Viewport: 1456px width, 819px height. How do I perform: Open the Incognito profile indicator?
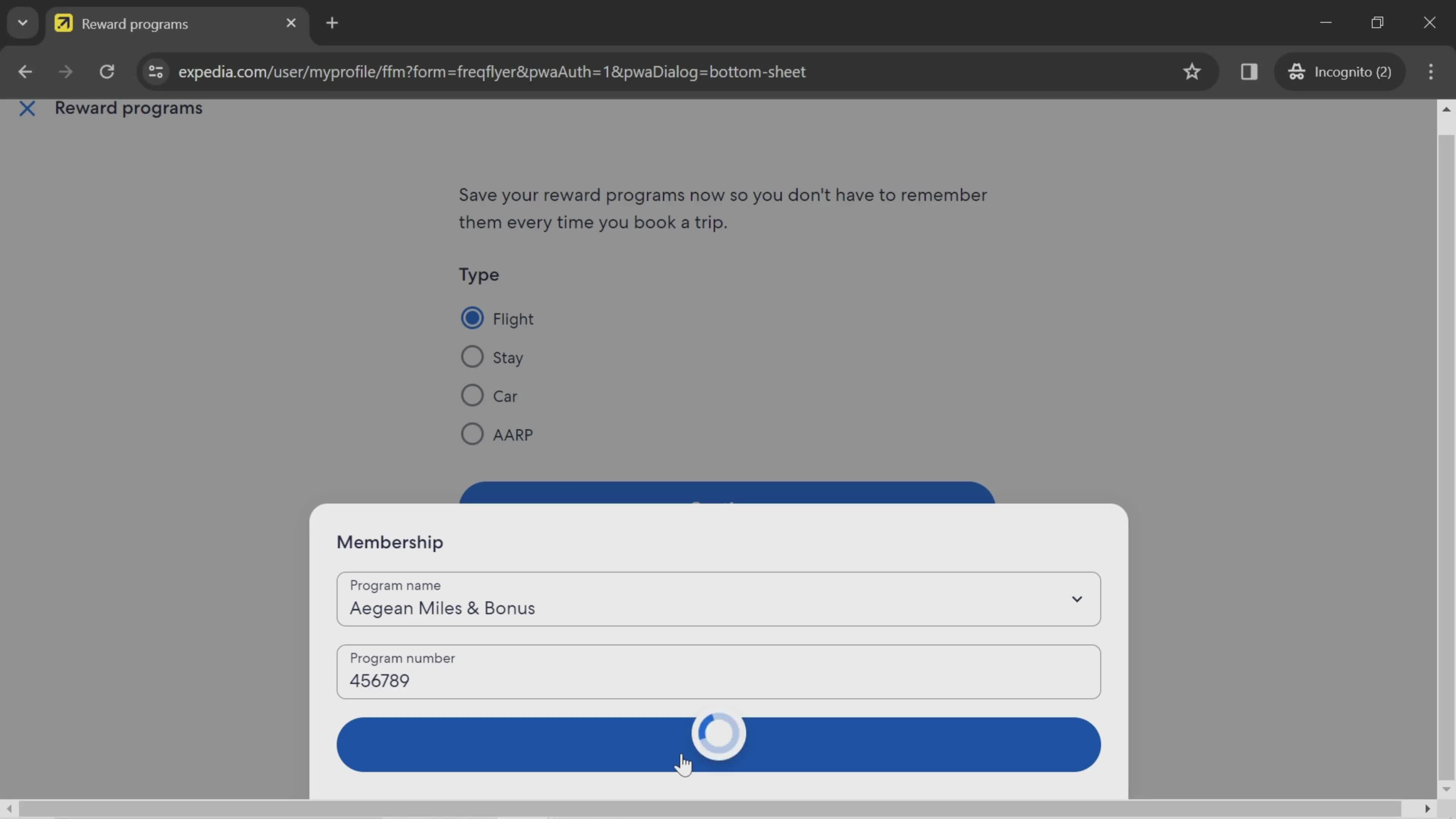pyautogui.click(x=1340, y=72)
